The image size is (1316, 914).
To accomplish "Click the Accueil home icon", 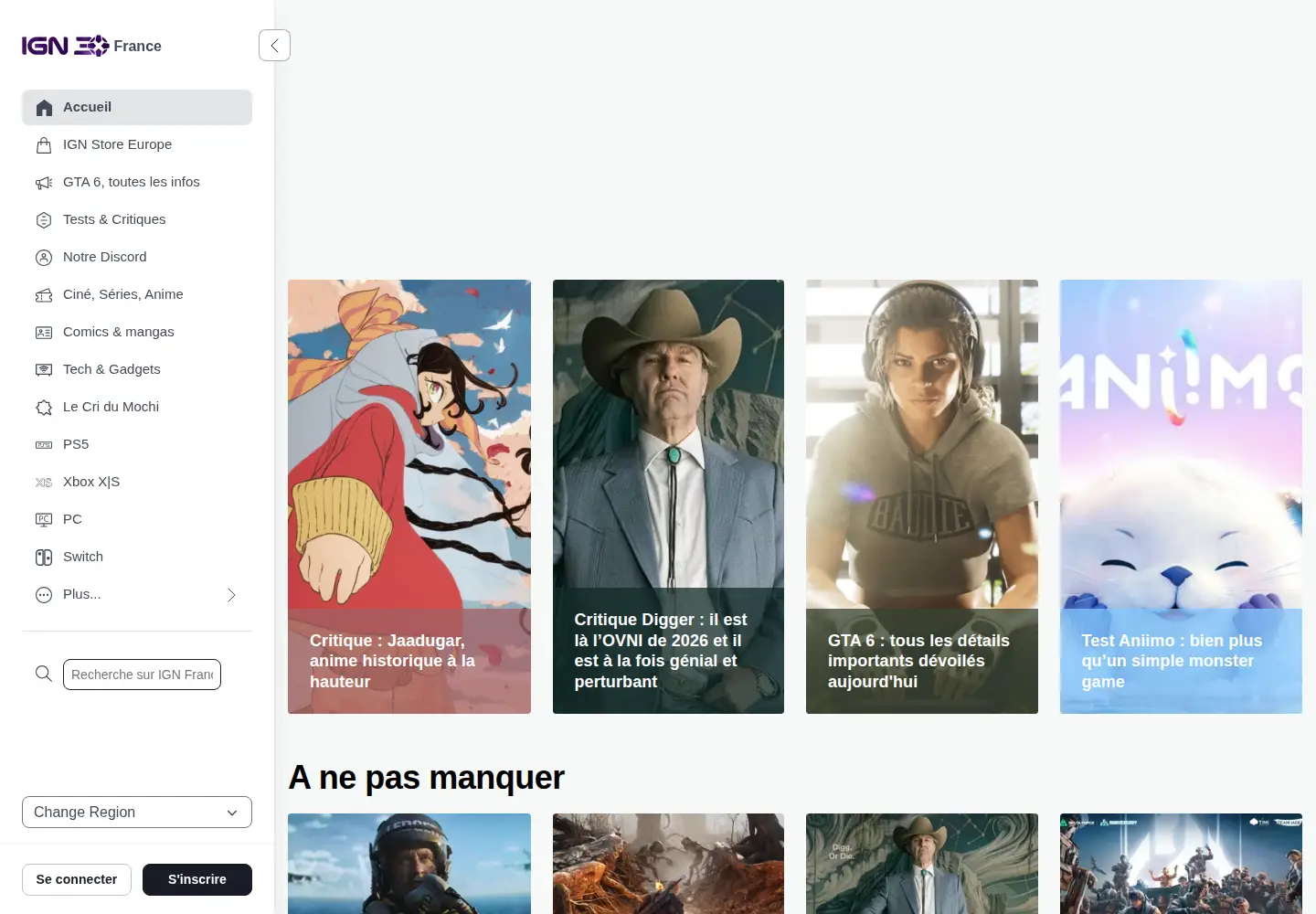I will click(x=44, y=108).
